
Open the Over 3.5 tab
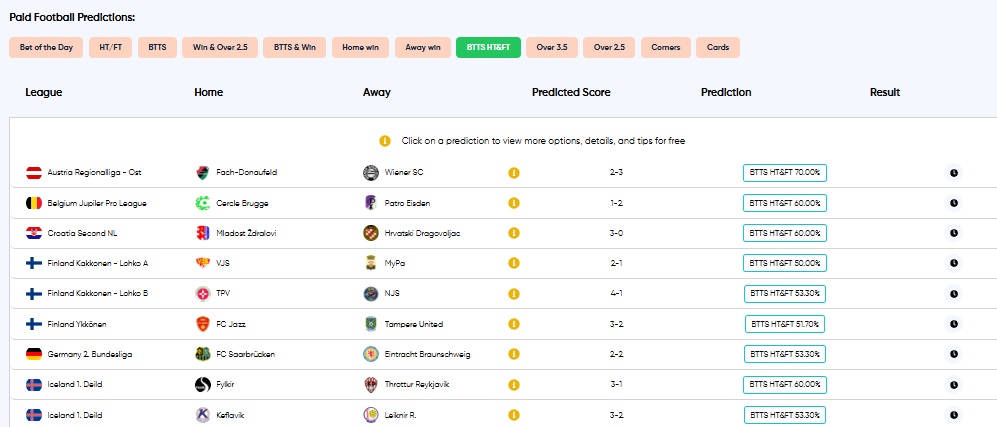pos(552,48)
